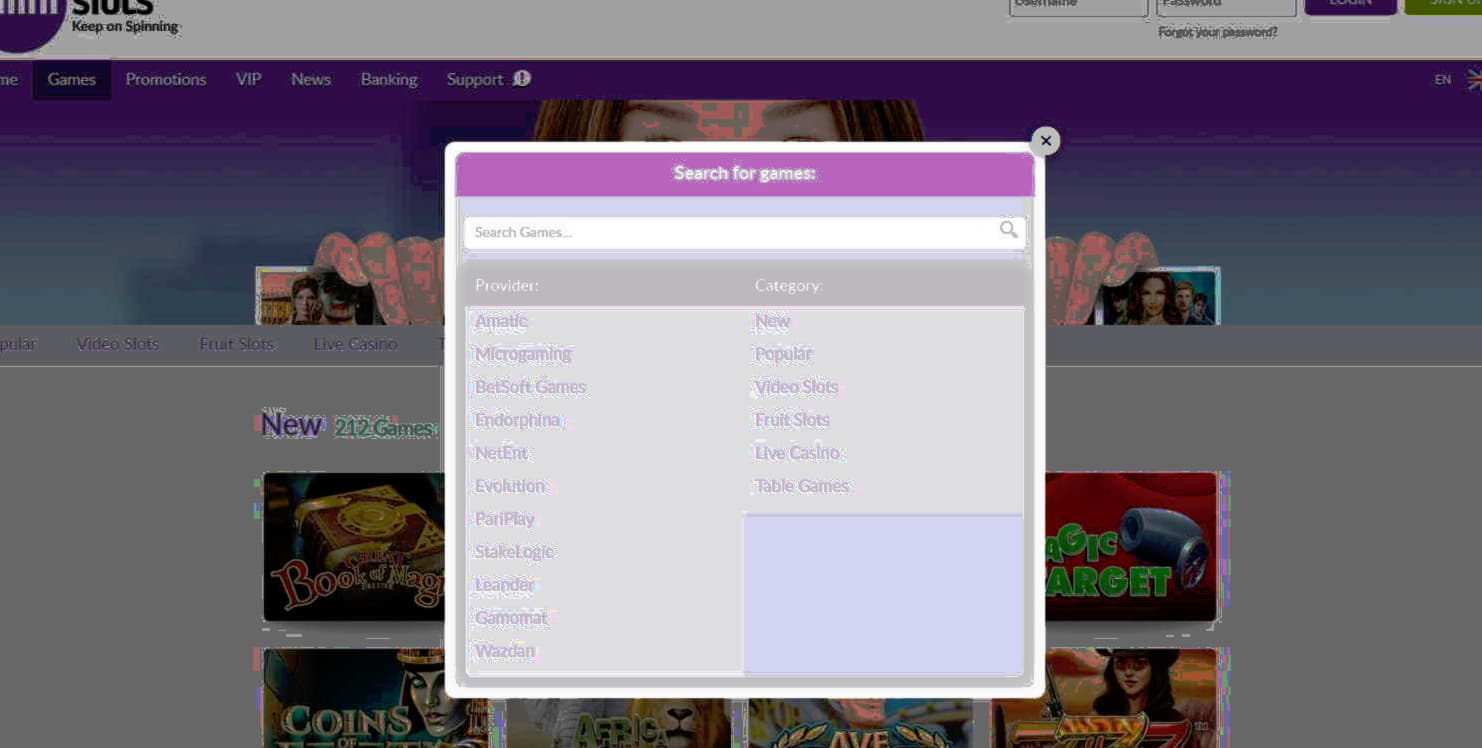
Task: Open the VIP menu item
Action: pos(248,80)
